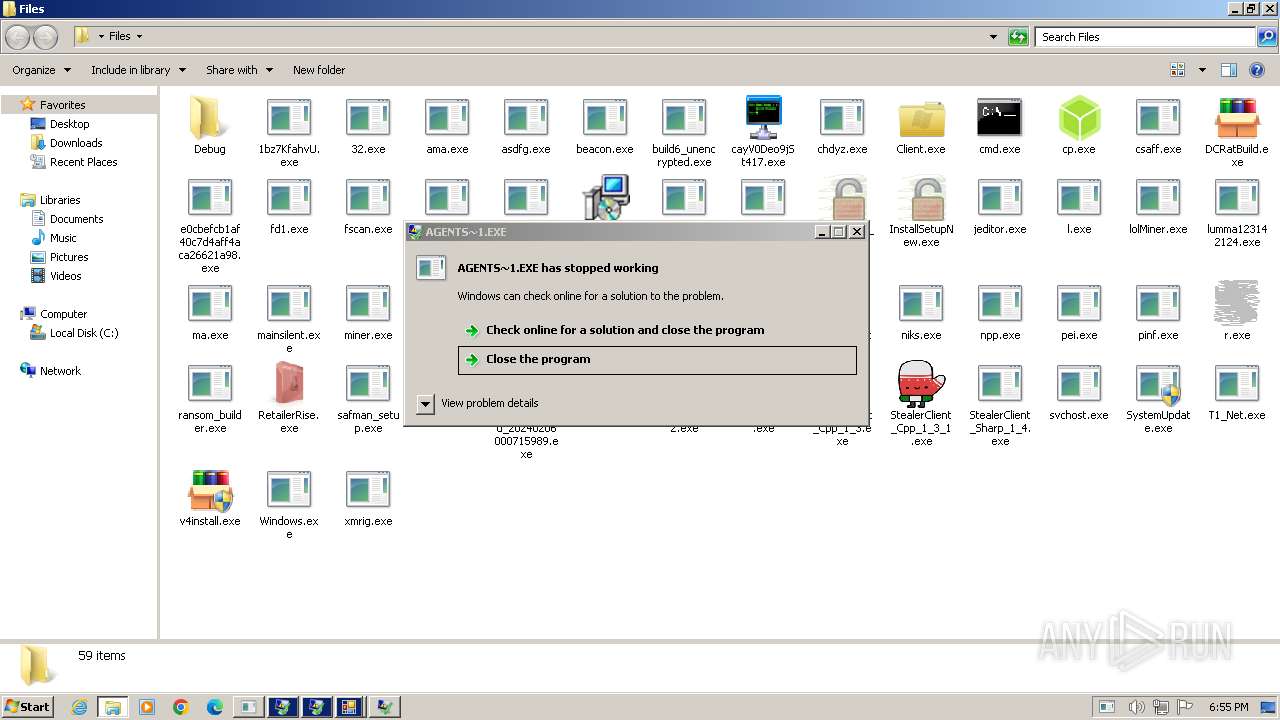The image size is (1280, 720).
Task: Open Libraries in navigation pane
Action: click(x=60, y=200)
